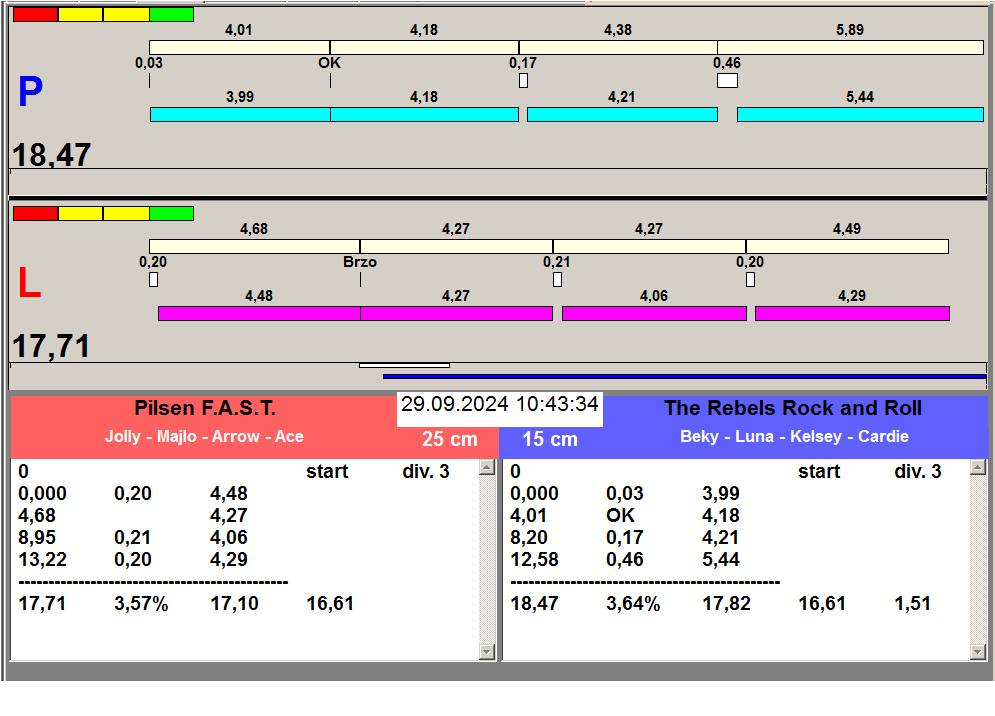Click the 25 cm jump height label
The height and width of the screenshot is (716, 995).
449,439
